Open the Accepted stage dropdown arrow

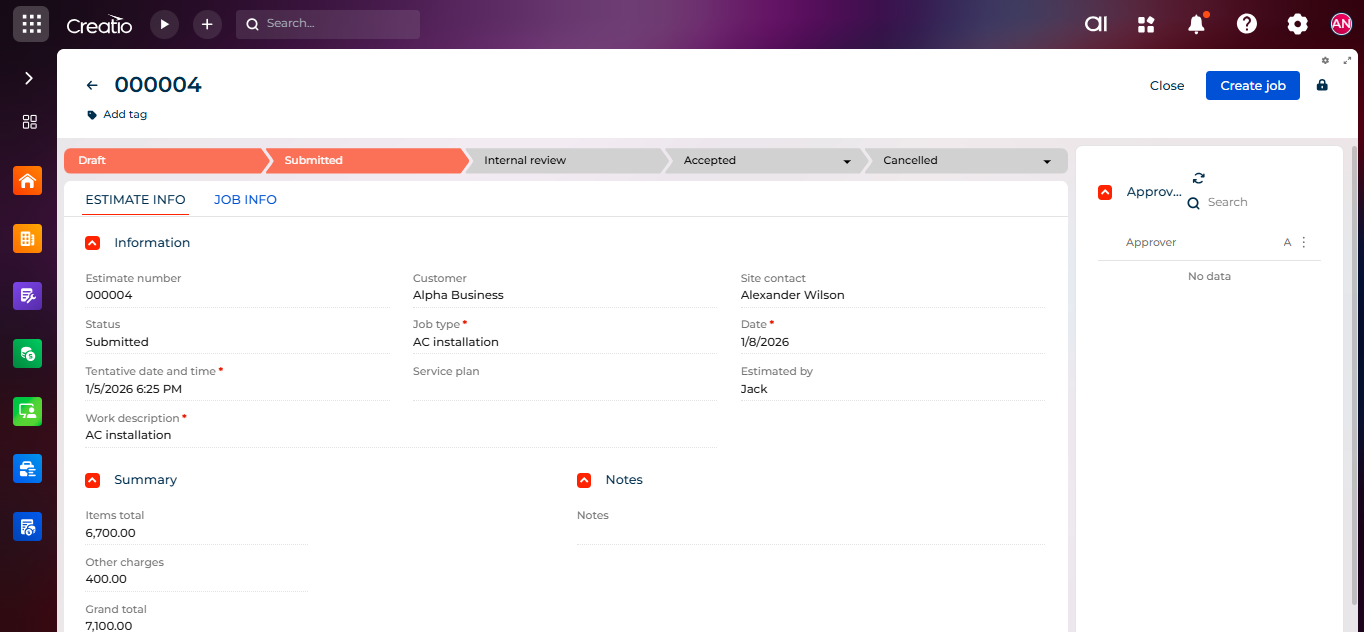[x=847, y=161]
